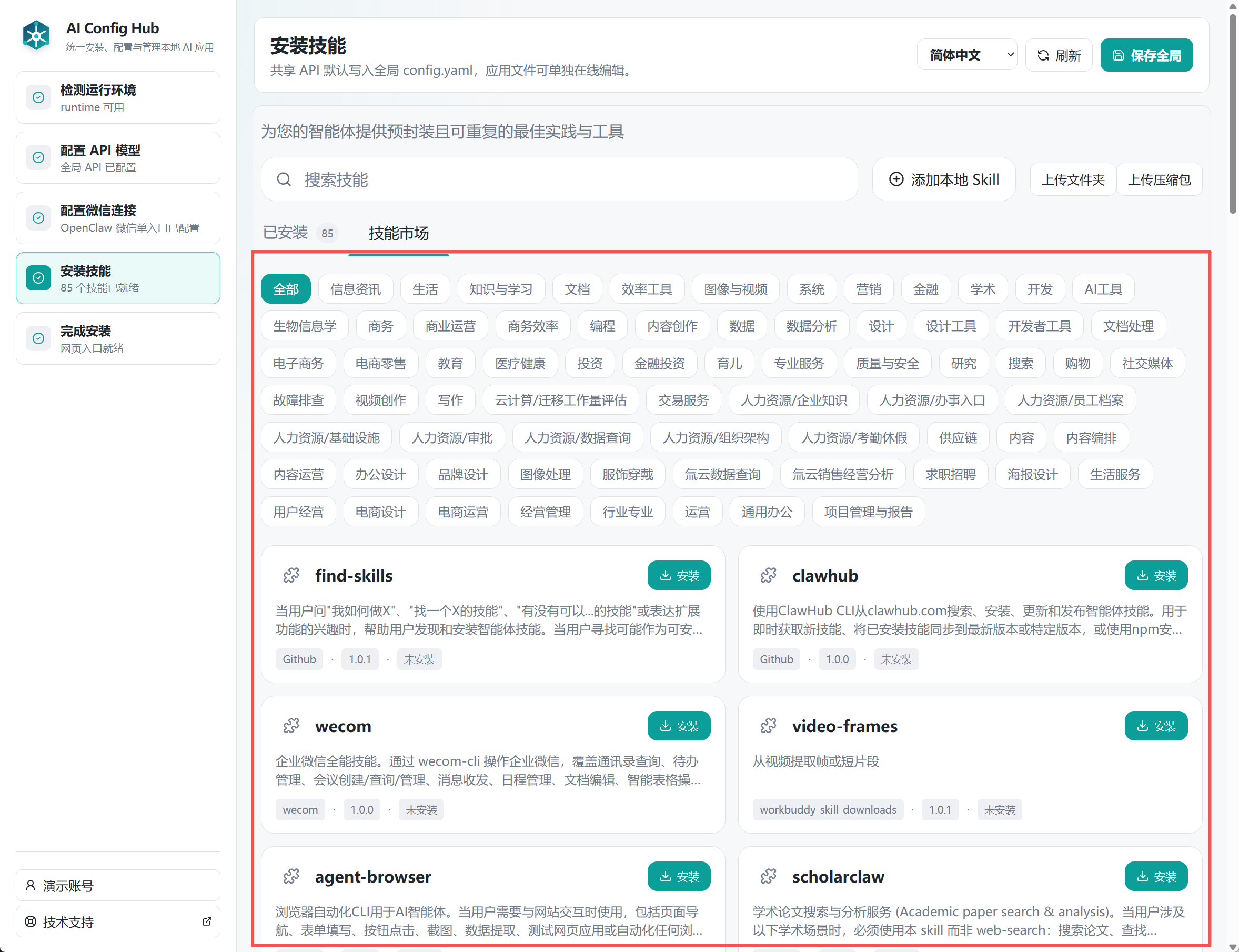Click the user icon beside 演示账号
Image resolution: width=1239 pixels, height=952 pixels.
pyautogui.click(x=31, y=885)
